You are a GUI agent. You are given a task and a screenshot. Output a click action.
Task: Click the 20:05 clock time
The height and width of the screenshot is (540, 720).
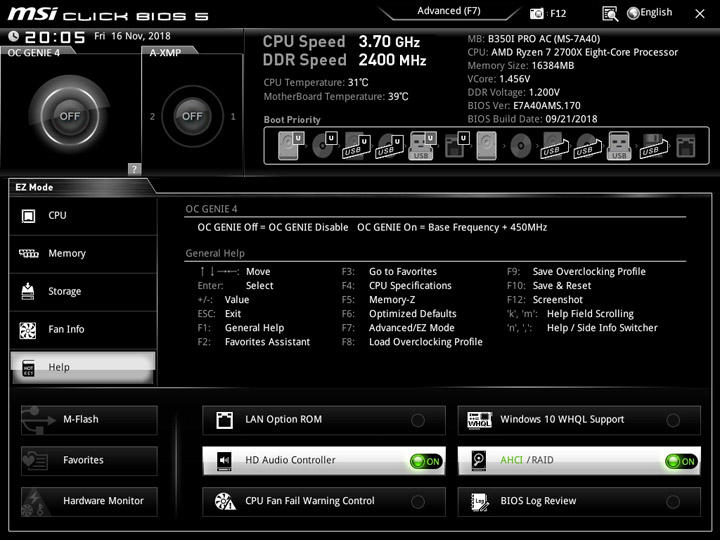[55, 37]
